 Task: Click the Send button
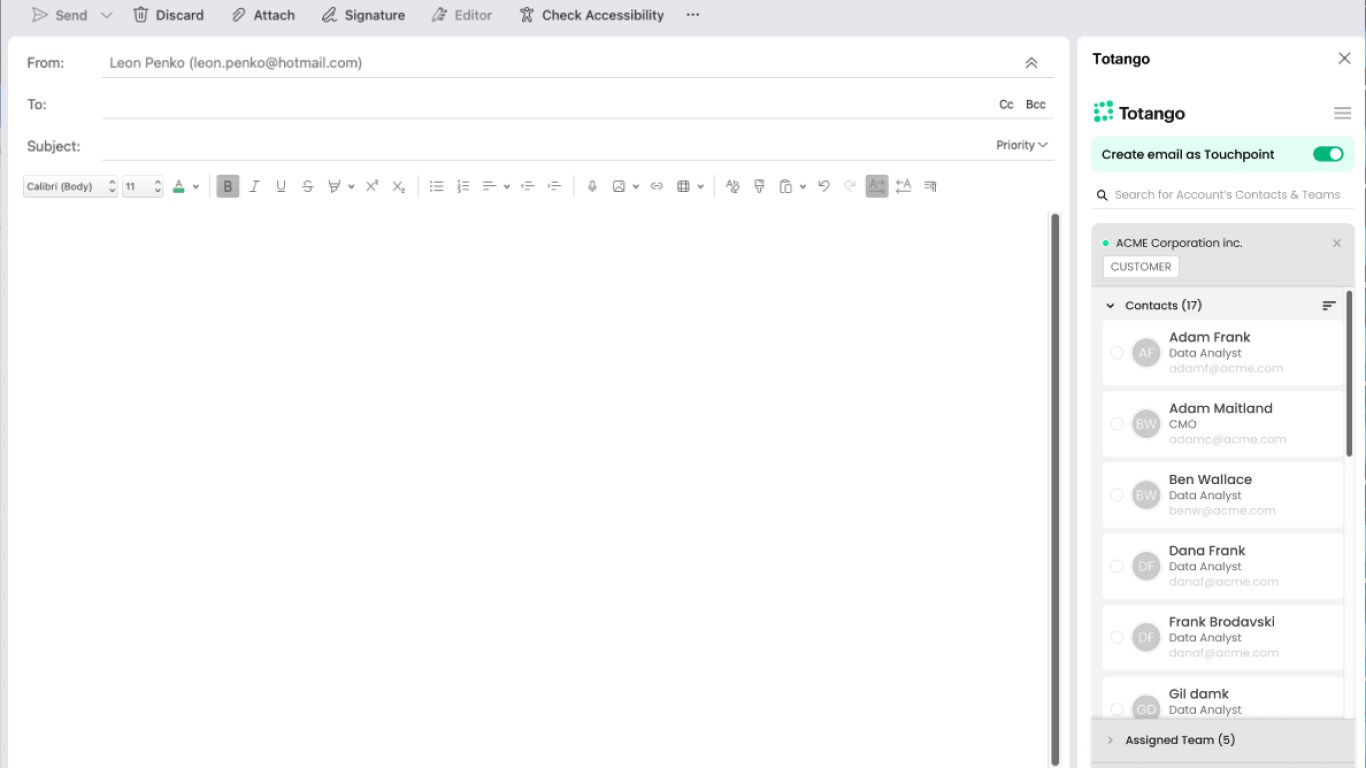pos(60,15)
